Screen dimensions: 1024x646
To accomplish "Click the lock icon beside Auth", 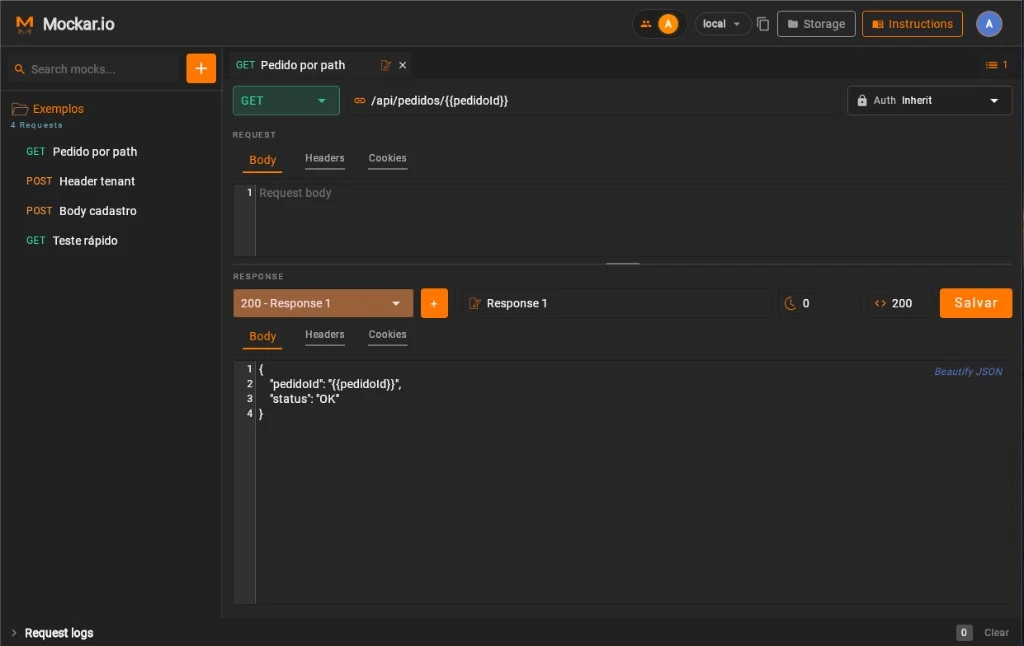I will pos(862,101).
